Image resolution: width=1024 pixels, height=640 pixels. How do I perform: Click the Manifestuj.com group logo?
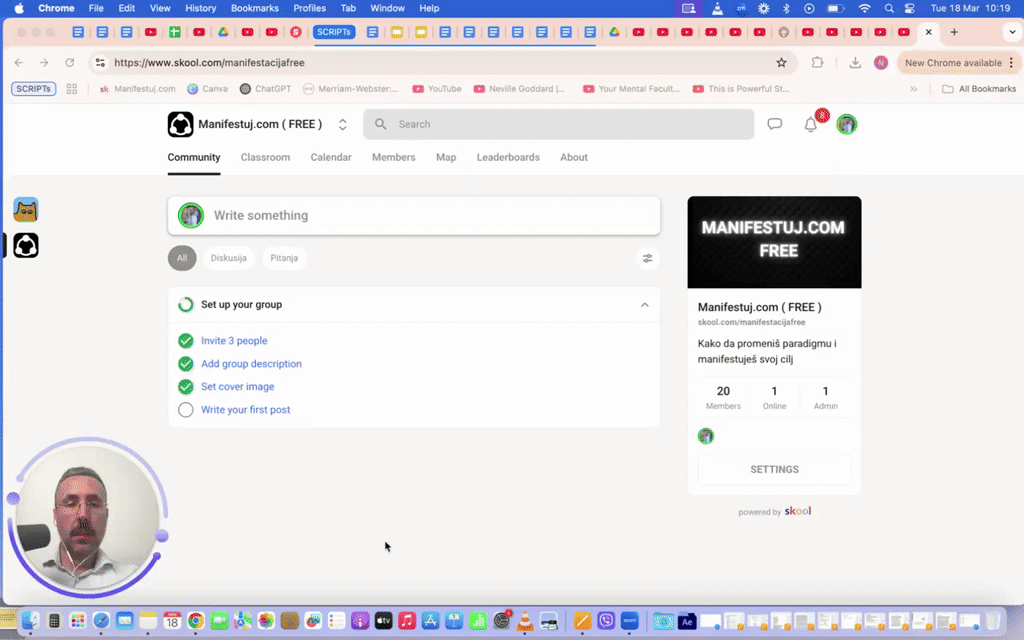point(180,124)
